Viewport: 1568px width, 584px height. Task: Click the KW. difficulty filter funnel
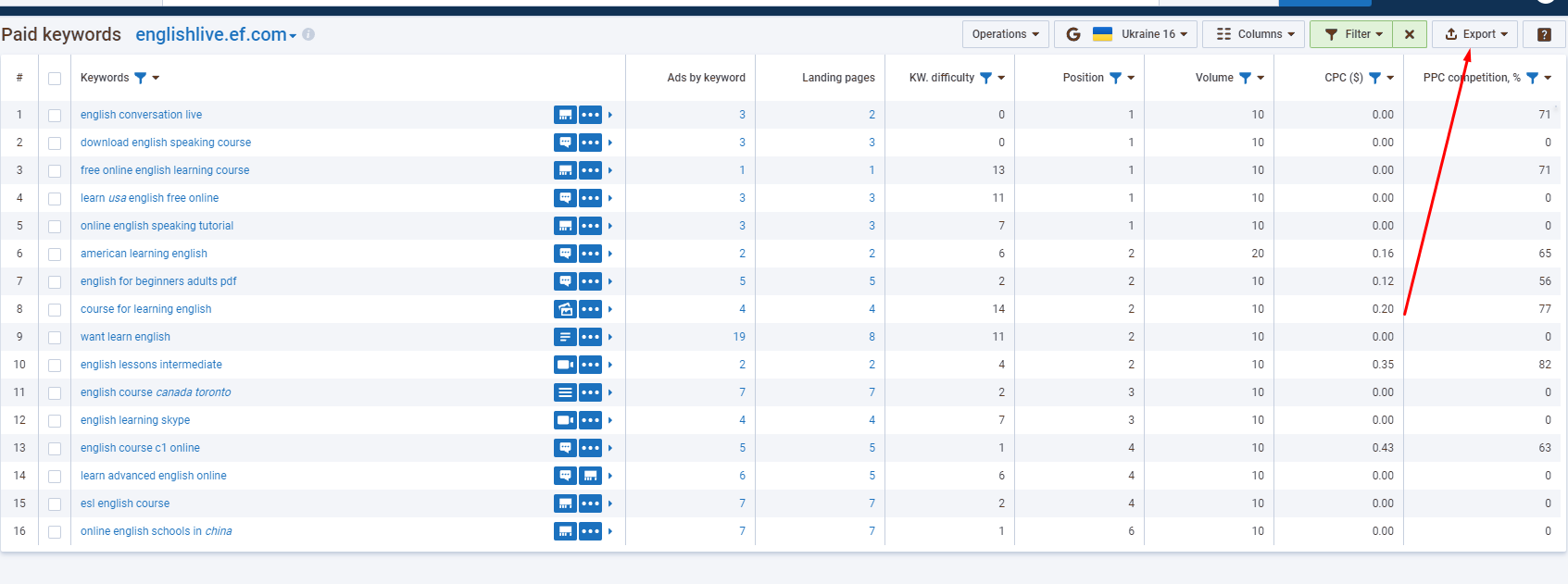coord(986,78)
